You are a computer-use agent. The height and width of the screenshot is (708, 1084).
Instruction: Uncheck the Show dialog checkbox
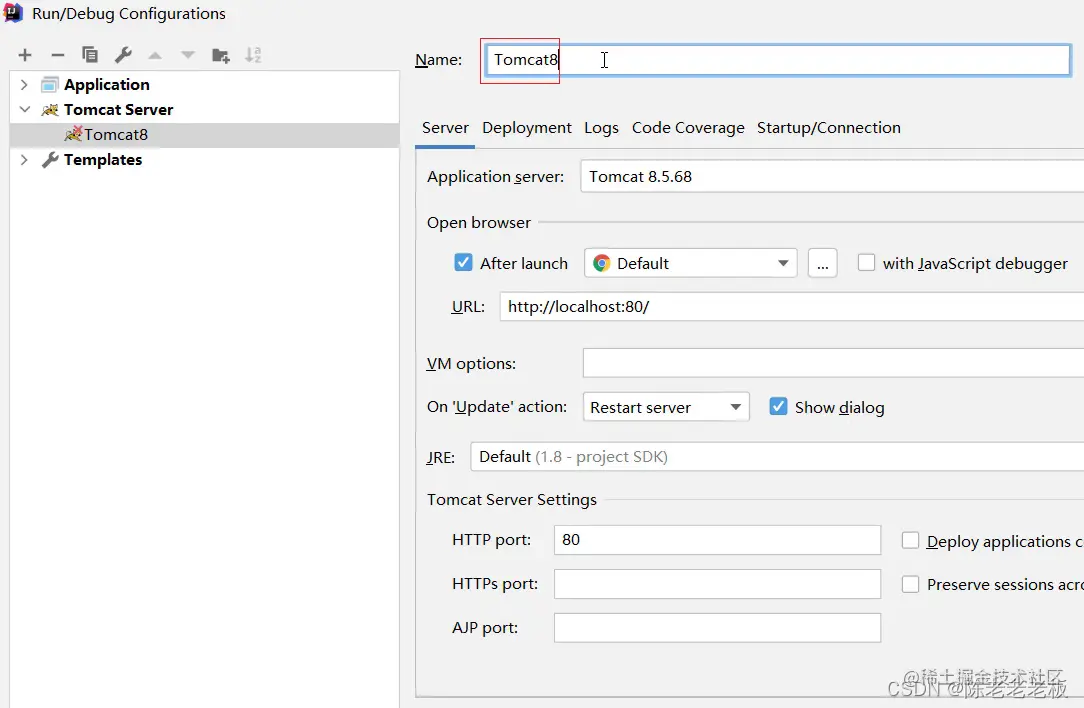coord(778,407)
